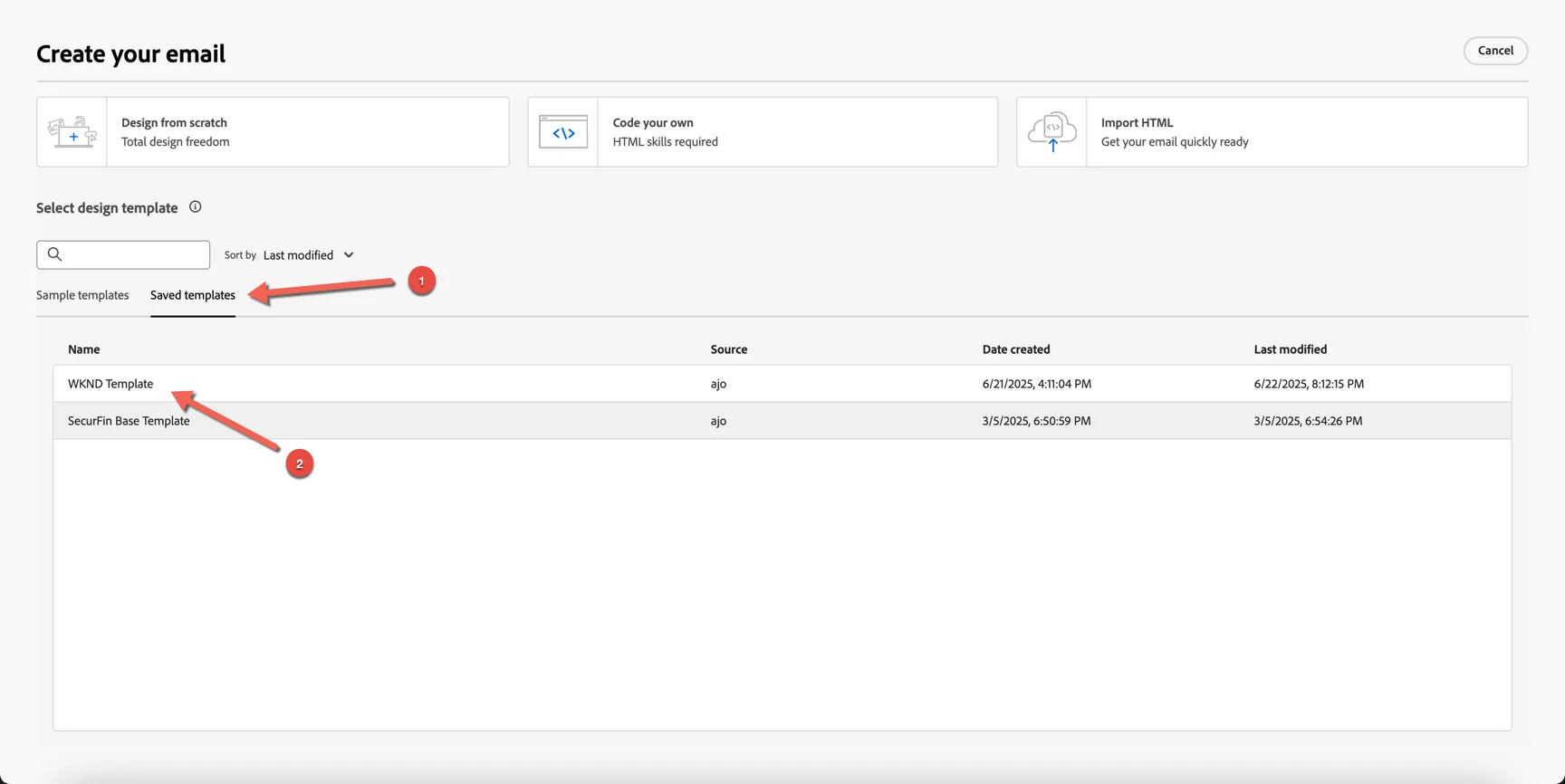
Task: Click the chevron beside Last modified sort
Action: tap(349, 255)
